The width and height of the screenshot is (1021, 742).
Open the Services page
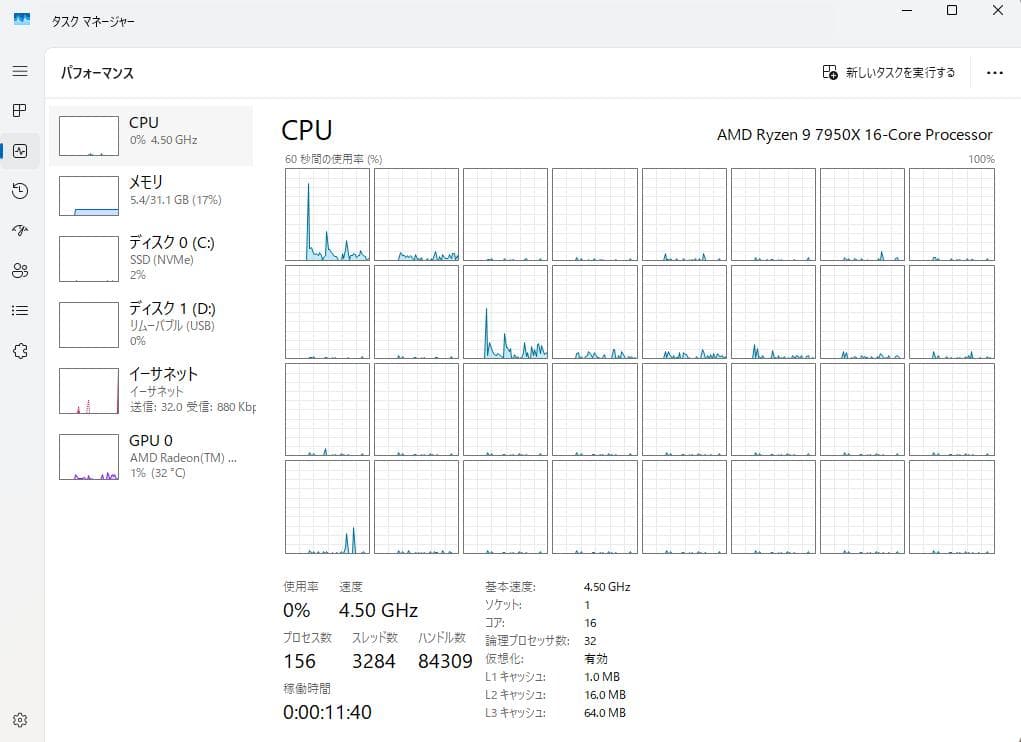pyautogui.click(x=20, y=351)
